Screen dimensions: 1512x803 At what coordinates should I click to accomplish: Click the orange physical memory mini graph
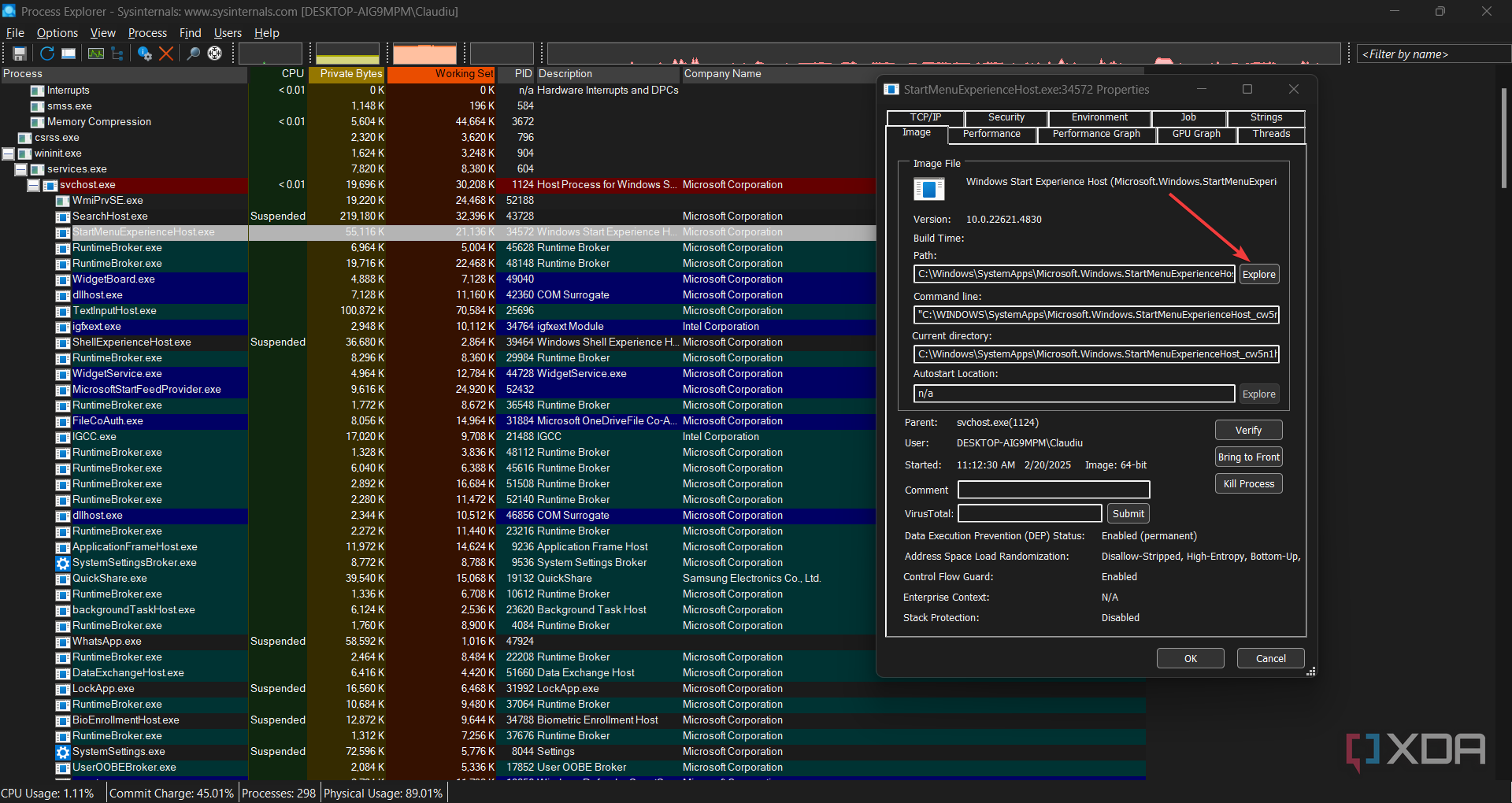click(424, 54)
